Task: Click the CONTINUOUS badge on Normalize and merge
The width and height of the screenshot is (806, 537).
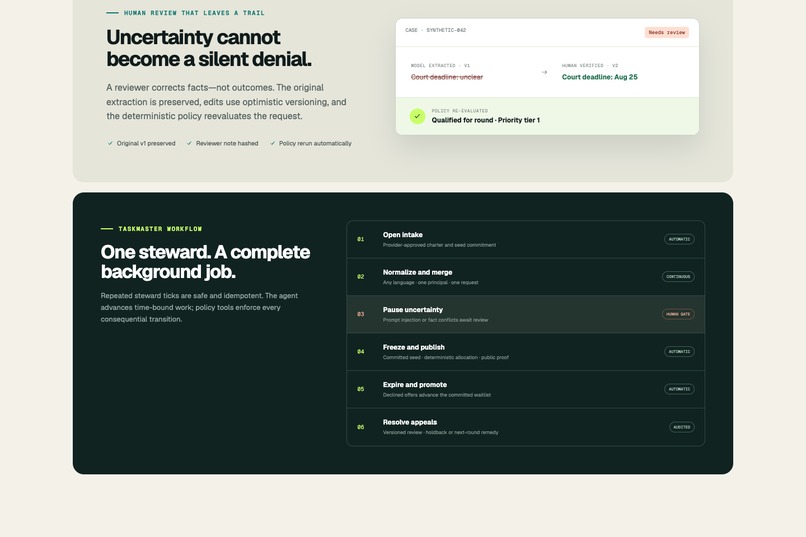Action: pos(678,277)
